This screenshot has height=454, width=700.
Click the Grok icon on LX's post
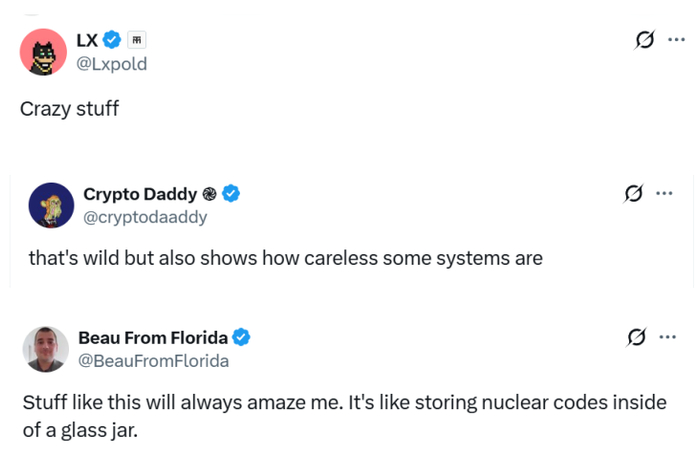(645, 40)
